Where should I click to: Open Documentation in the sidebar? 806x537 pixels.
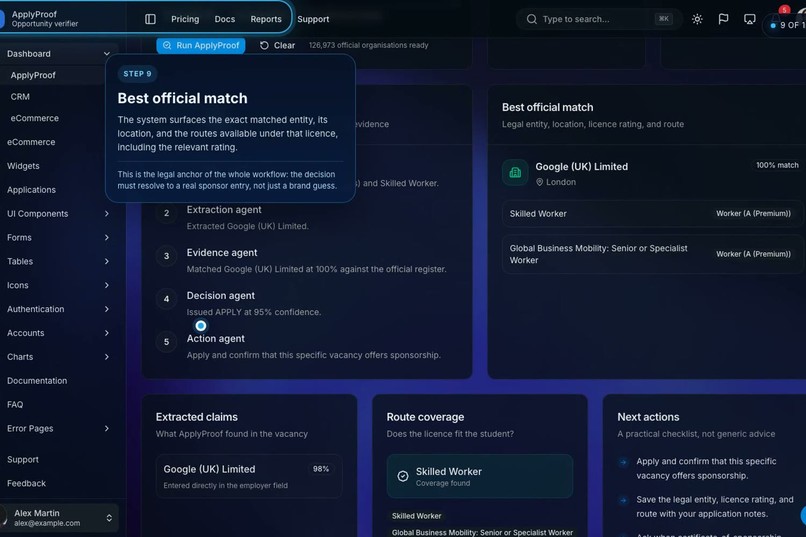(x=37, y=381)
